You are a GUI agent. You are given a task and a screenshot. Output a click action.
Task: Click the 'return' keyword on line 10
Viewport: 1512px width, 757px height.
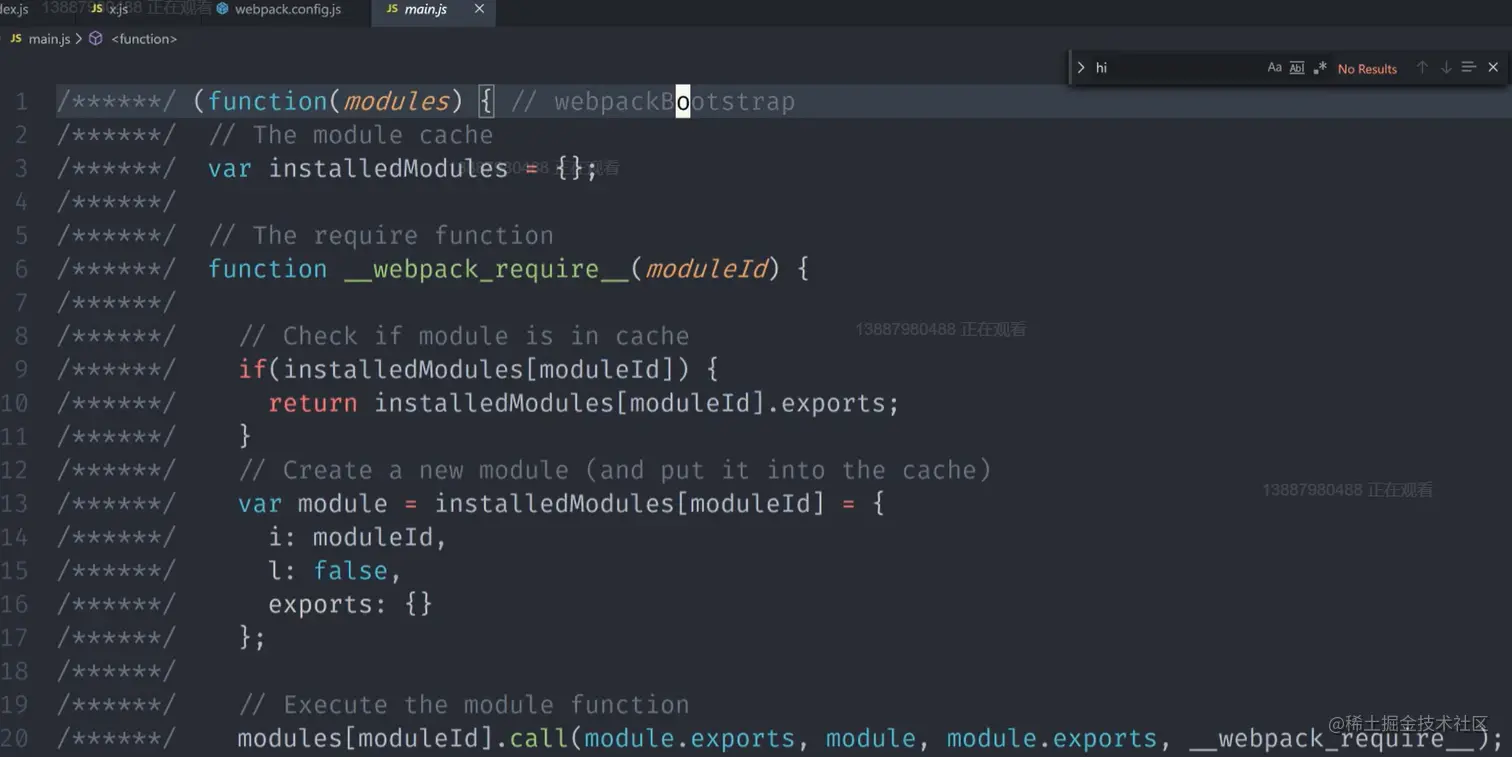click(x=313, y=403)
